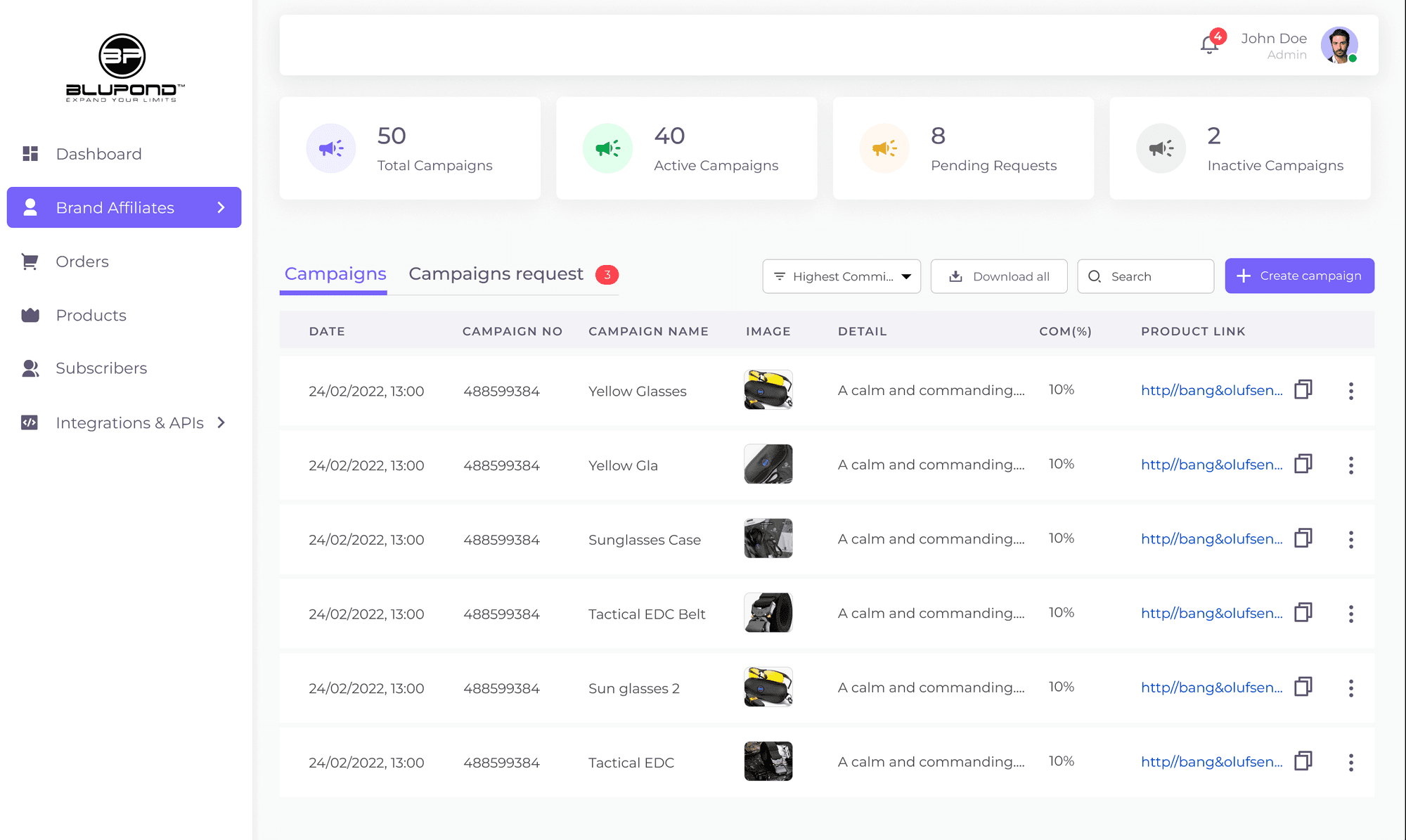Switch to the Campaigns request tab
Viewport: 1406px width, 840px height.
point(496,274)
